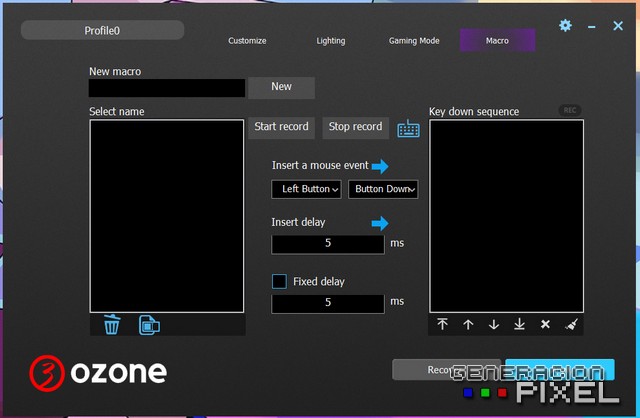Toggle the REC indicator above key sequence

point(570,110)
